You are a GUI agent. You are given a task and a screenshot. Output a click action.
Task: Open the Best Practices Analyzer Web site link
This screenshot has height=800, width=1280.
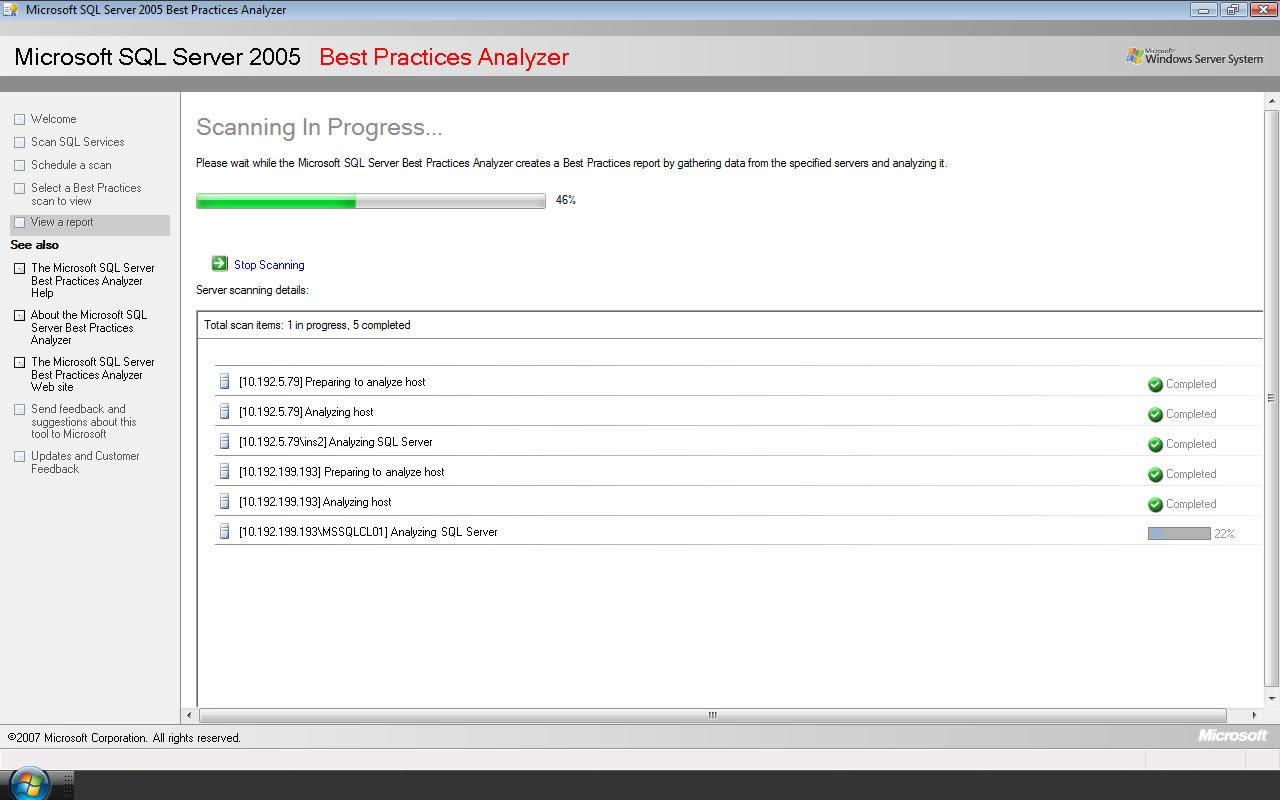93,374
